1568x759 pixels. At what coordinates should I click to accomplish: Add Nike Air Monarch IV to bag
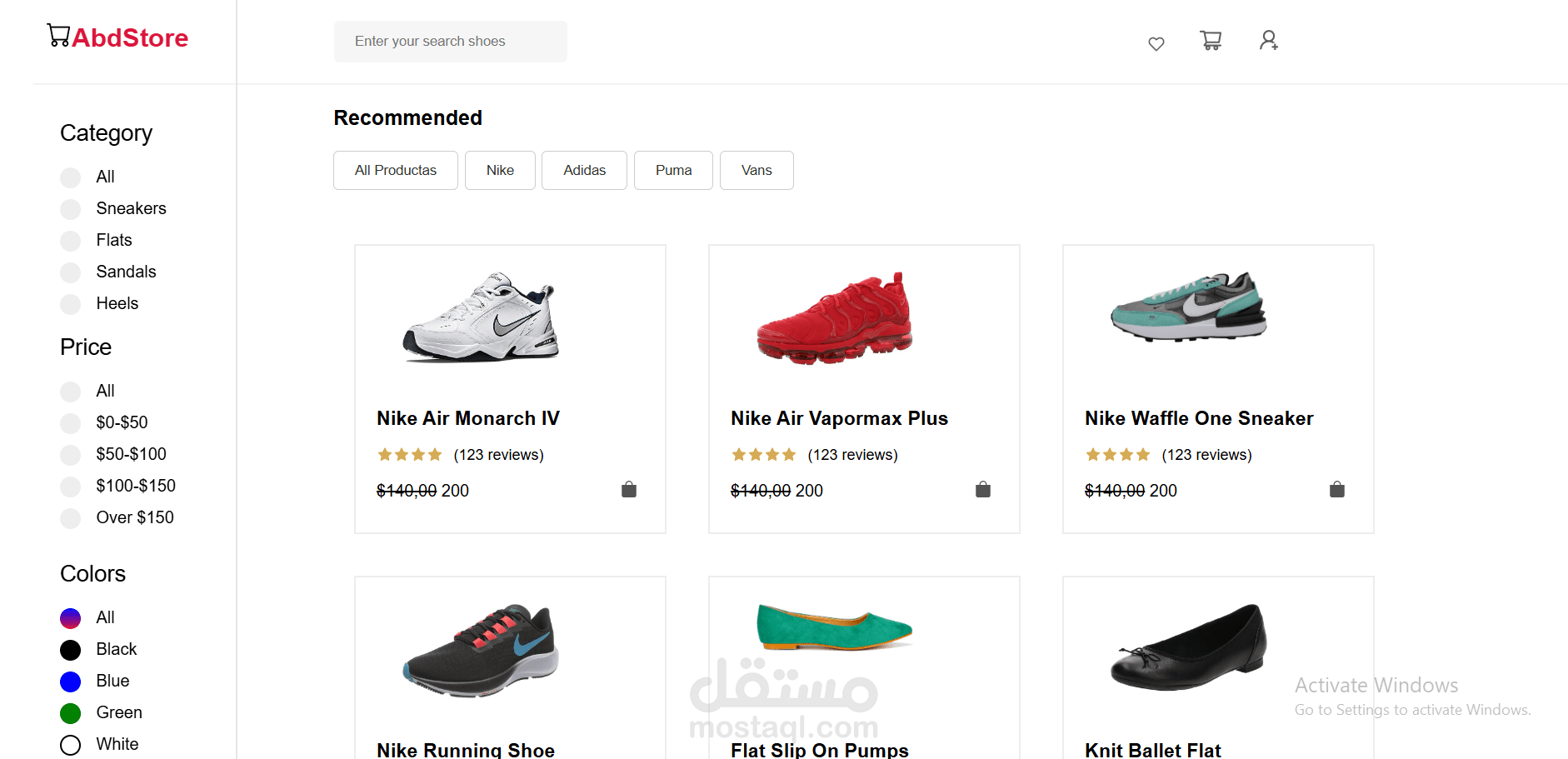coord(629,489)
